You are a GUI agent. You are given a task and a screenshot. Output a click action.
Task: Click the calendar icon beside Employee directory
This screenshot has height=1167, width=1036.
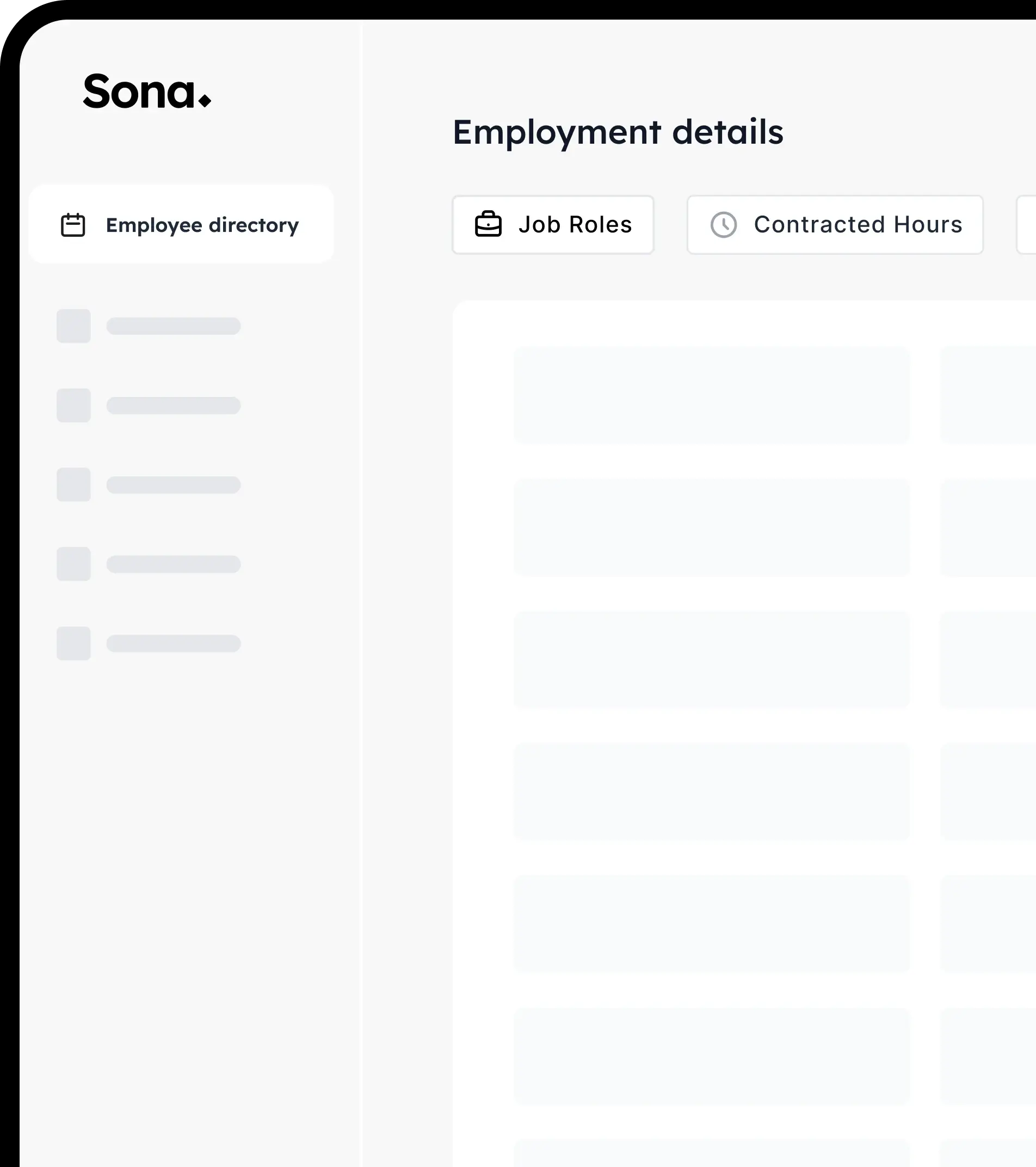point(73,225)
